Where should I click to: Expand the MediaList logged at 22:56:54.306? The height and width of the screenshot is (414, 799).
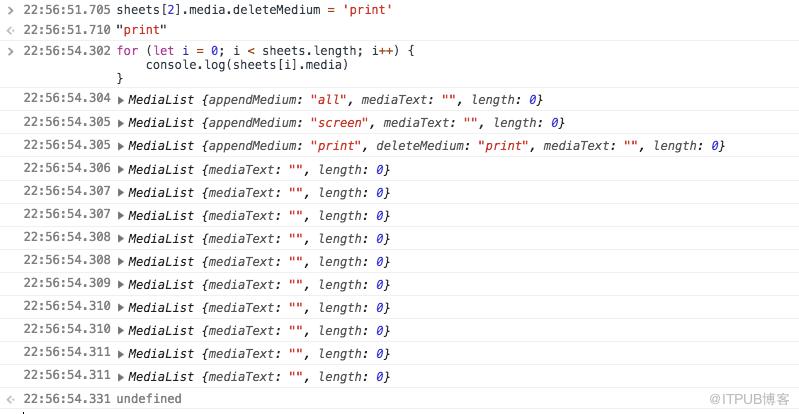tap(121, 170)
